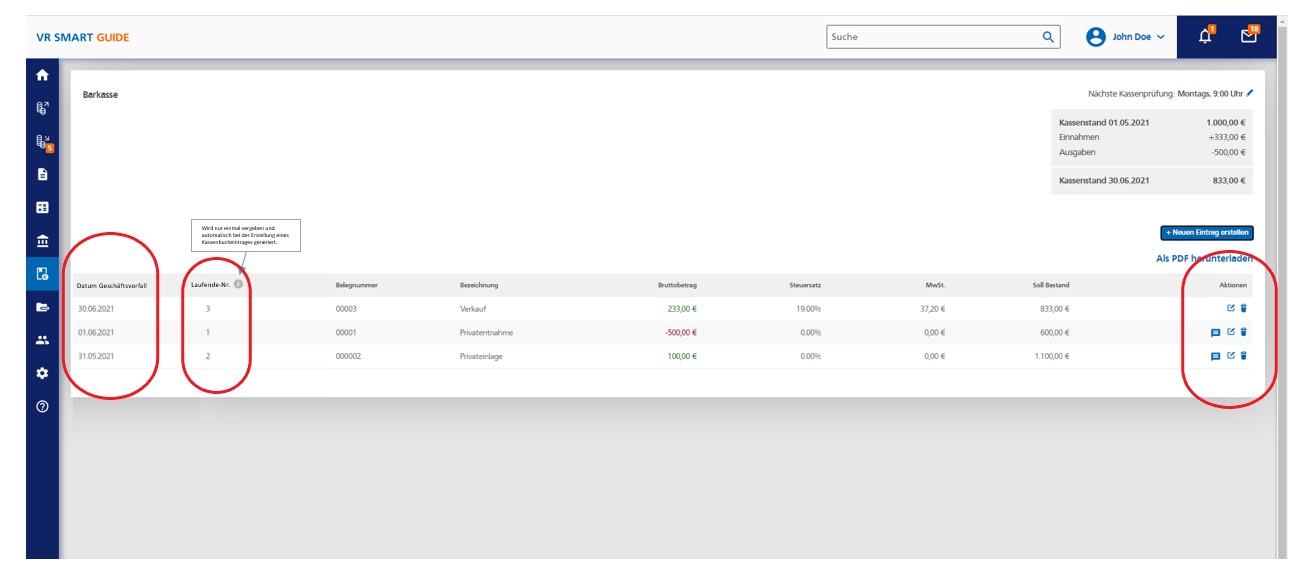Click the amount 100,00 €
The height and width of the screenshot is (564, 1299).
[x=682, y=356]
